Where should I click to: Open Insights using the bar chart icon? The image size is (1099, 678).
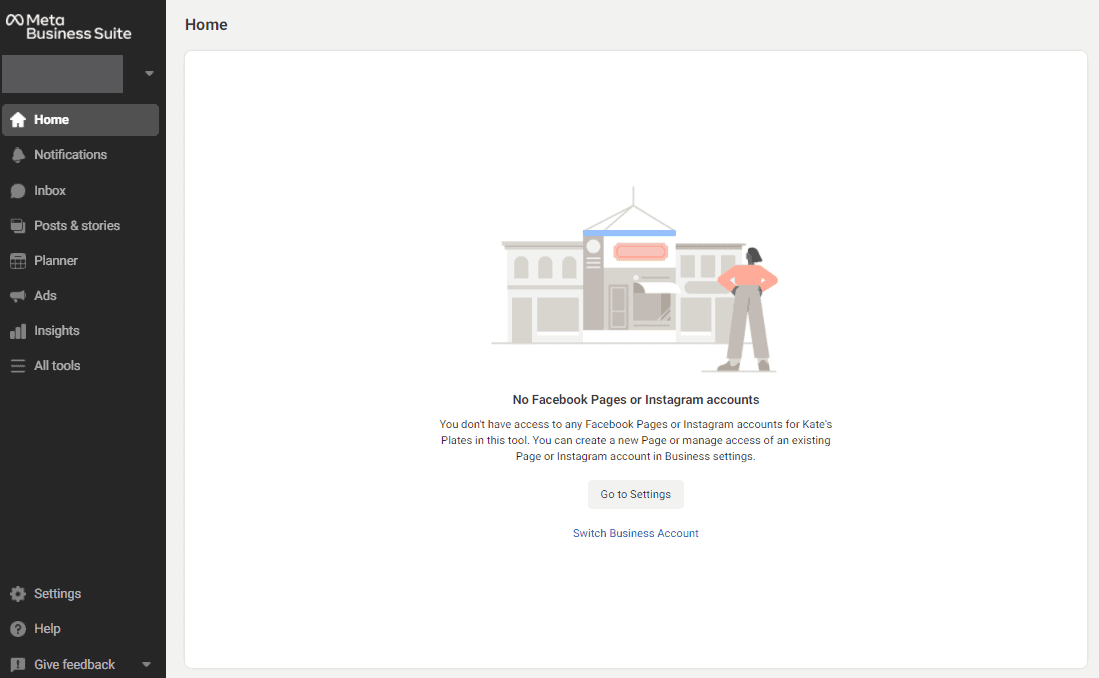[18, 331]
